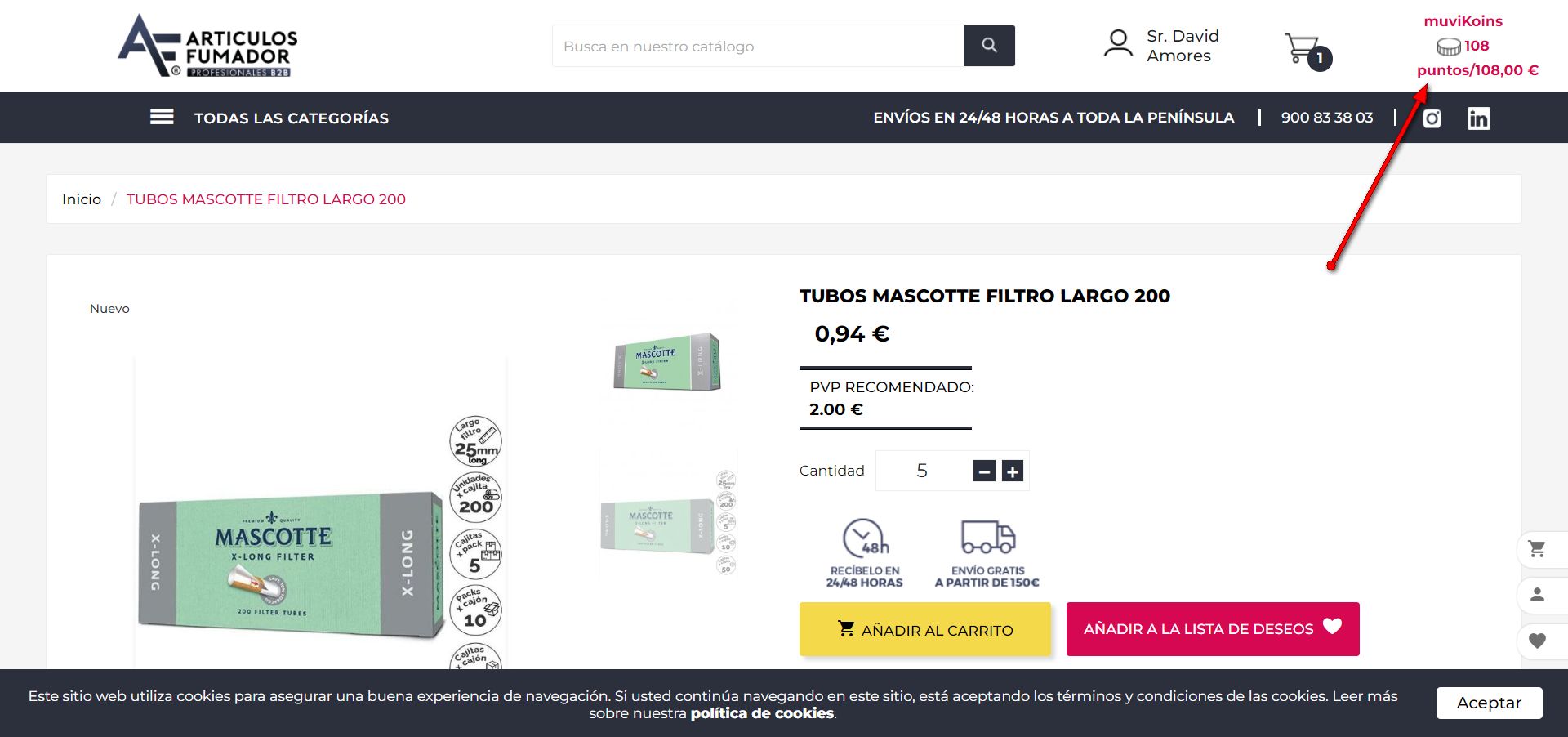Image resolution: width=1568 pixels, height=737 pixels.
Task: Click the search magnifier button
Action: pos(989,46)
